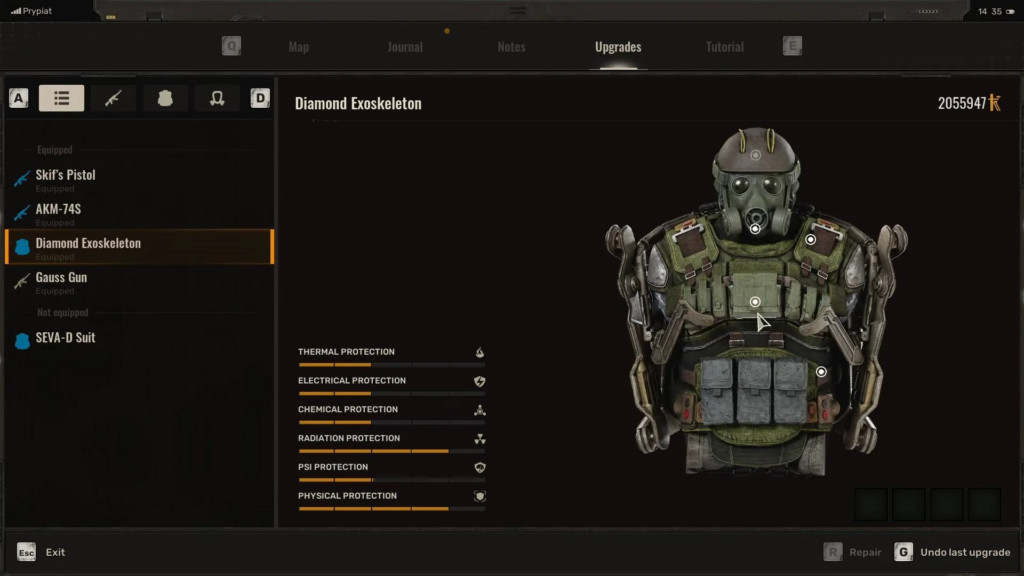1024x576 pixels.
Task: Filter upgrades by weapons rifle icon
Action: 113,98
